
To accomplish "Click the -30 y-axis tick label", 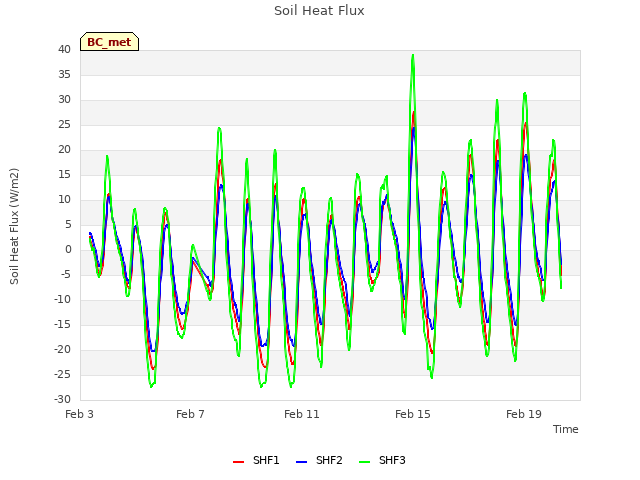I will (x=63, y=400).
